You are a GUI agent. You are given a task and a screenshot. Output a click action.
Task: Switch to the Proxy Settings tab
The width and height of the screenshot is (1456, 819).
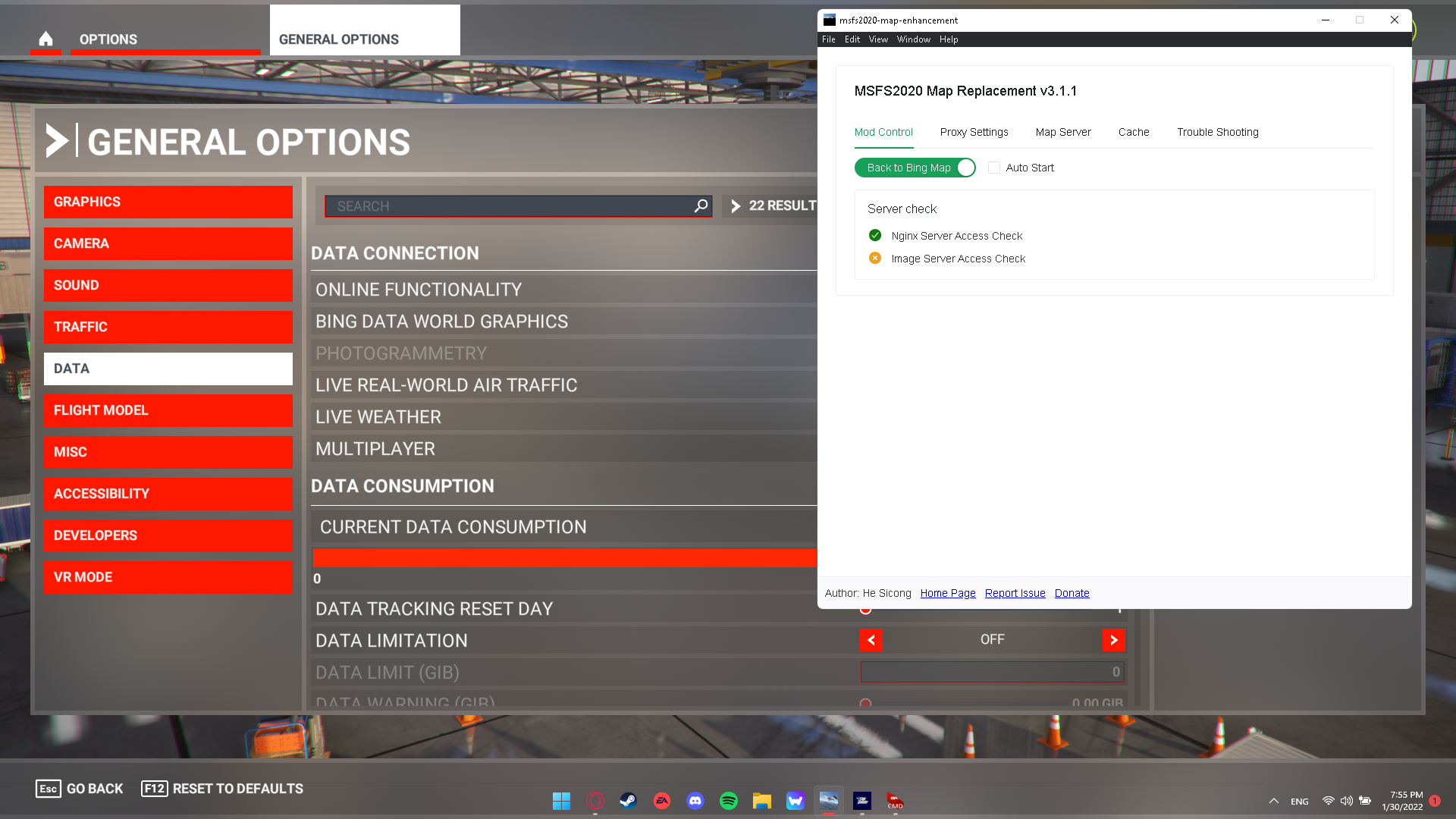click(974, 132)
